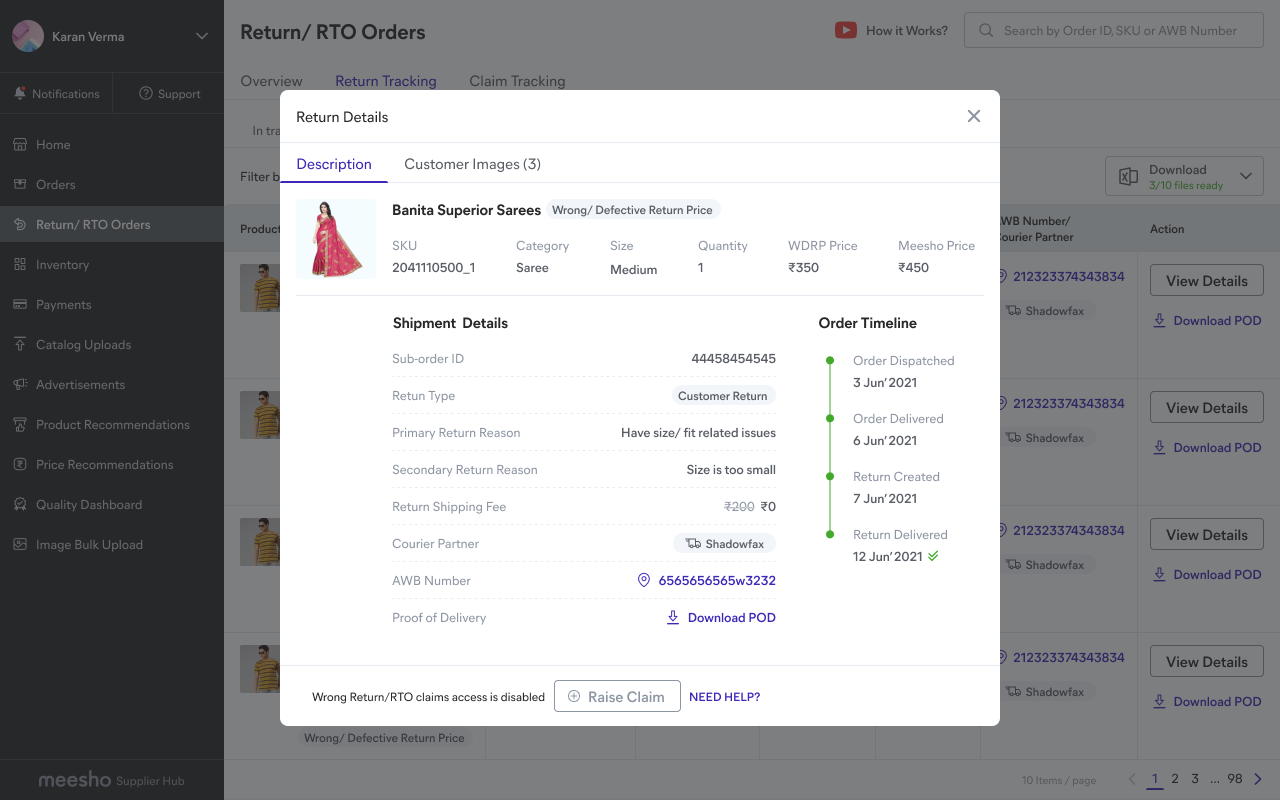This screenshot has width=1280, height=800.
Task: Open the Claim Tracking tab
Action: click(517, 81)
